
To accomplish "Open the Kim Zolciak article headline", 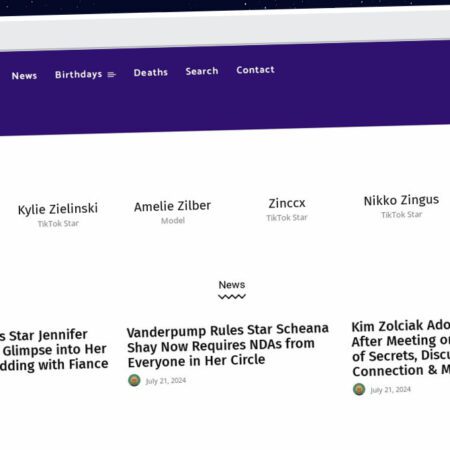I will 401,348.
